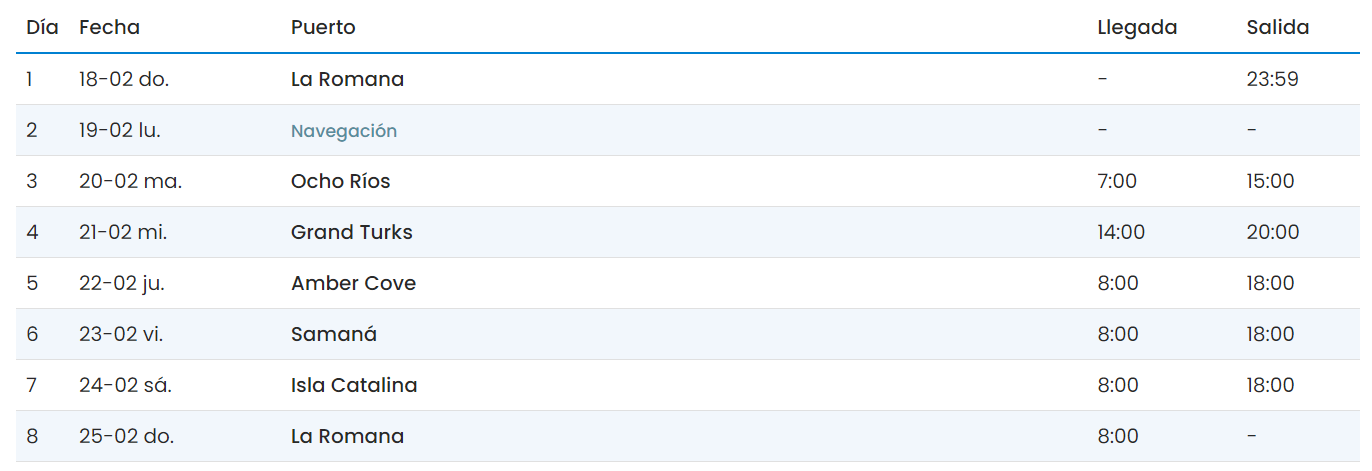Click the Puerto column header
The width and height of the screenshot is (1372, 471).
[x=323, y=27]
